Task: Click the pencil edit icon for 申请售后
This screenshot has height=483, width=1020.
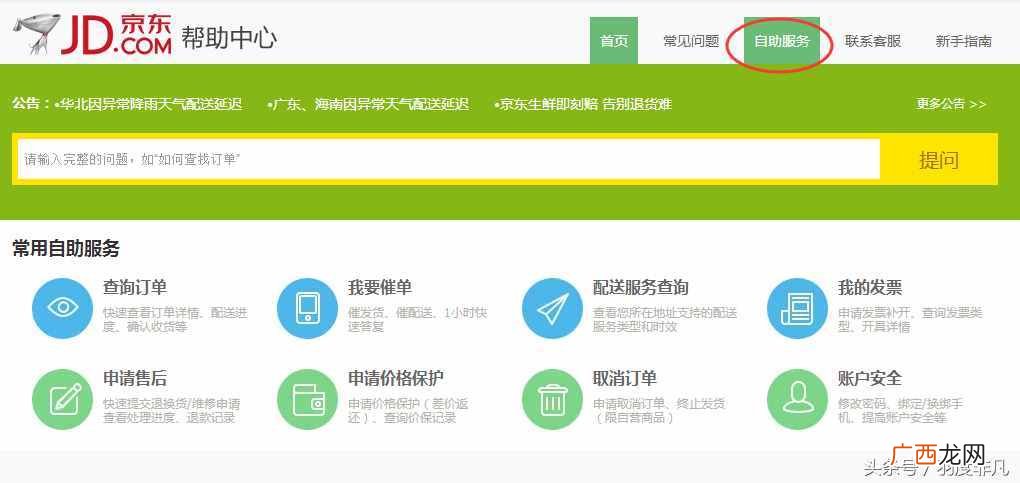Action: (62, 399)
